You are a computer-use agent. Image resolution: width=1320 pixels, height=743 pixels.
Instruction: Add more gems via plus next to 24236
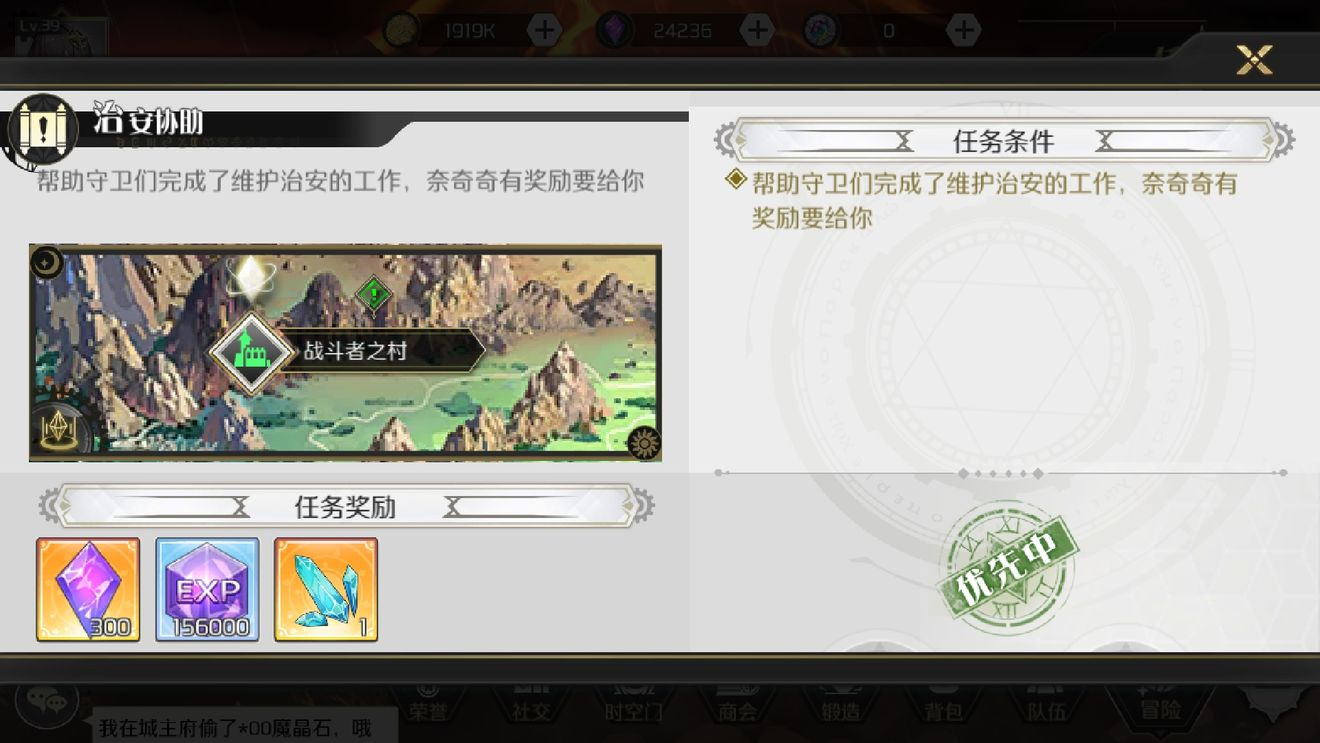(758, 30)
